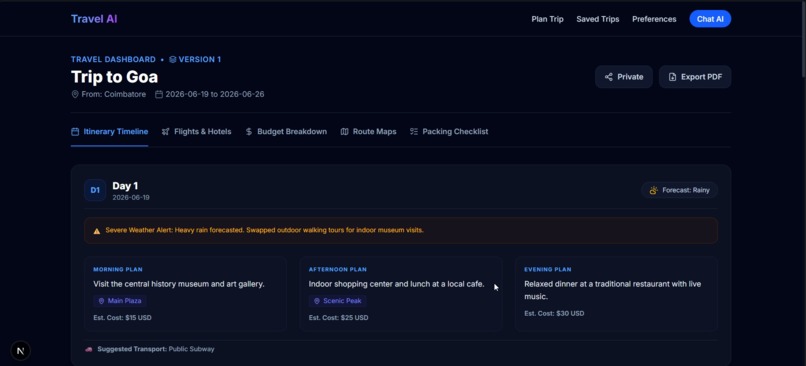
Task: Open the Budget Breakdown tab
Action: pyautogui.click(x=286, y=132)
